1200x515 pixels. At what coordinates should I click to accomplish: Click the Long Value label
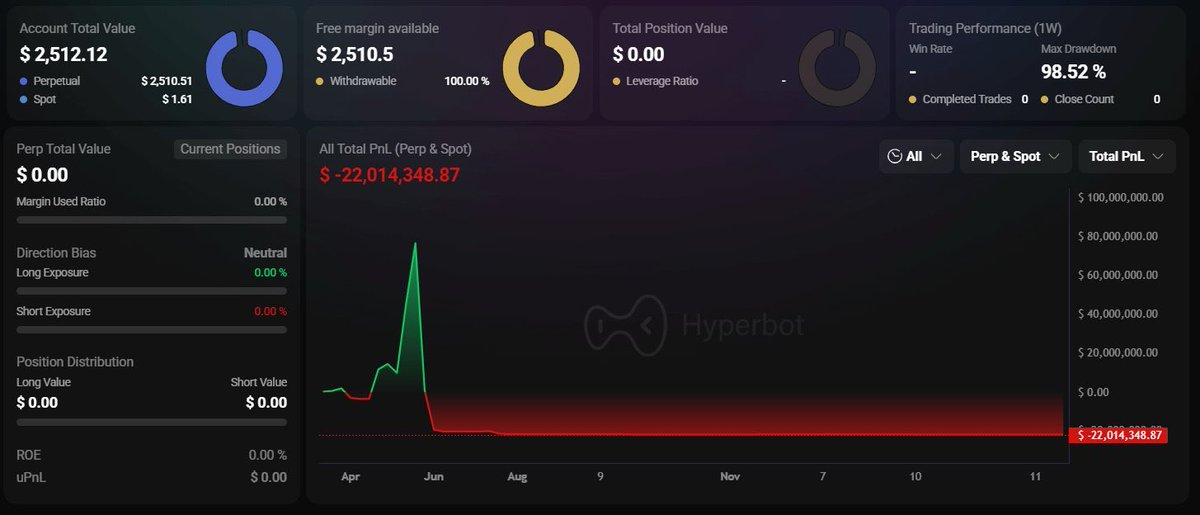click(44, 382)
